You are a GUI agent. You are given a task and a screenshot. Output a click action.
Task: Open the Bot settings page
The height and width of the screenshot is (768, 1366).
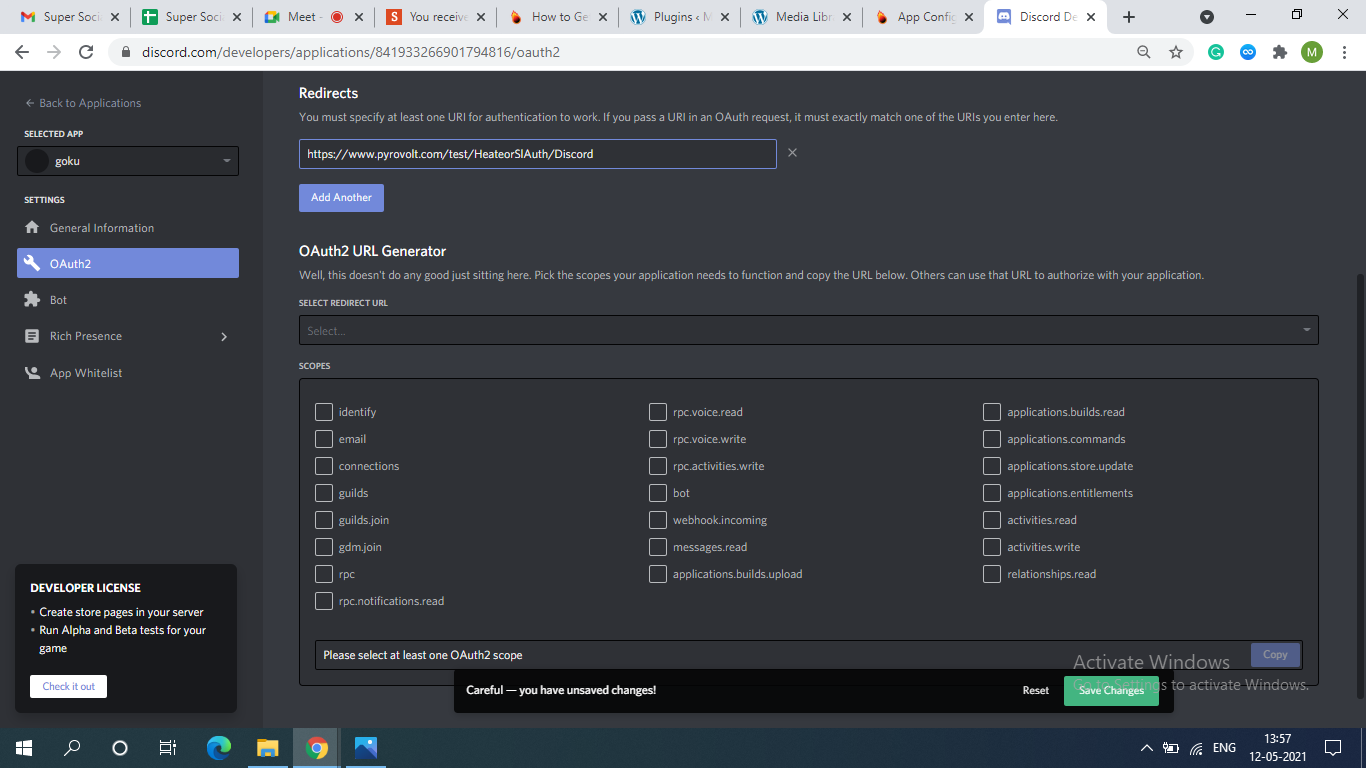point(59,300)
